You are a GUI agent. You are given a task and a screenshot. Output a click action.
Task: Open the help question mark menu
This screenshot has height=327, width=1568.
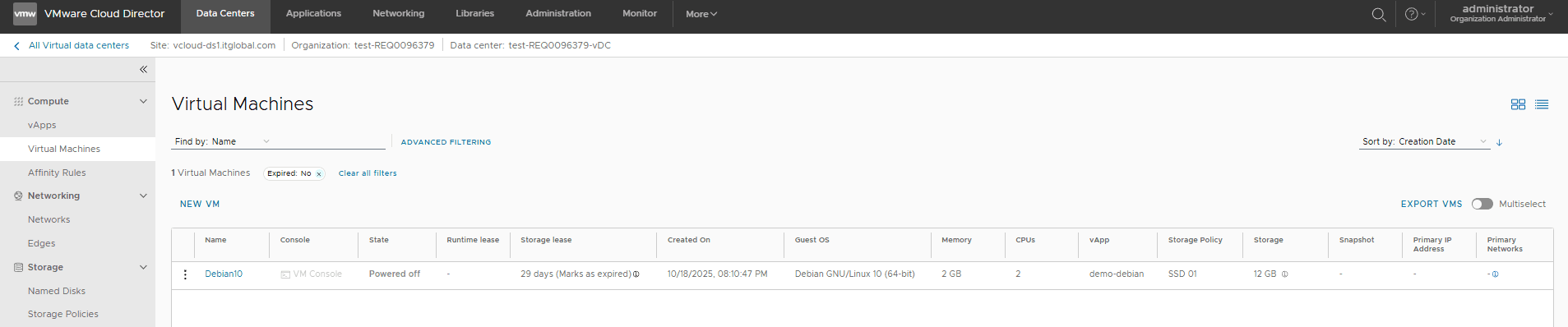click(1415, 14)
